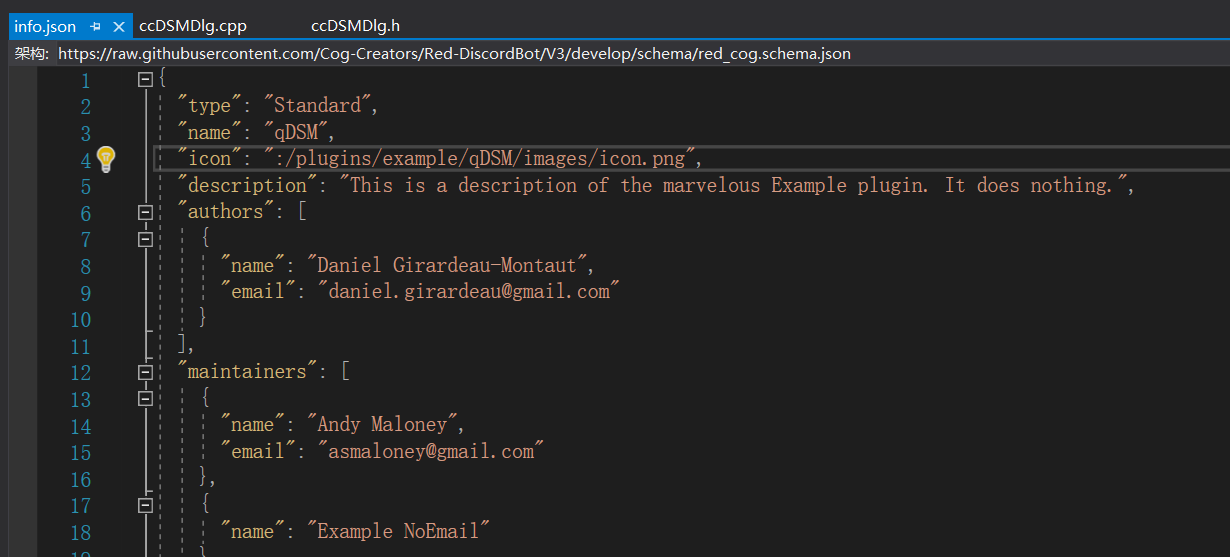Click the "icon" key on line 4
The image size is (1230, 557).
pos(208,158)
